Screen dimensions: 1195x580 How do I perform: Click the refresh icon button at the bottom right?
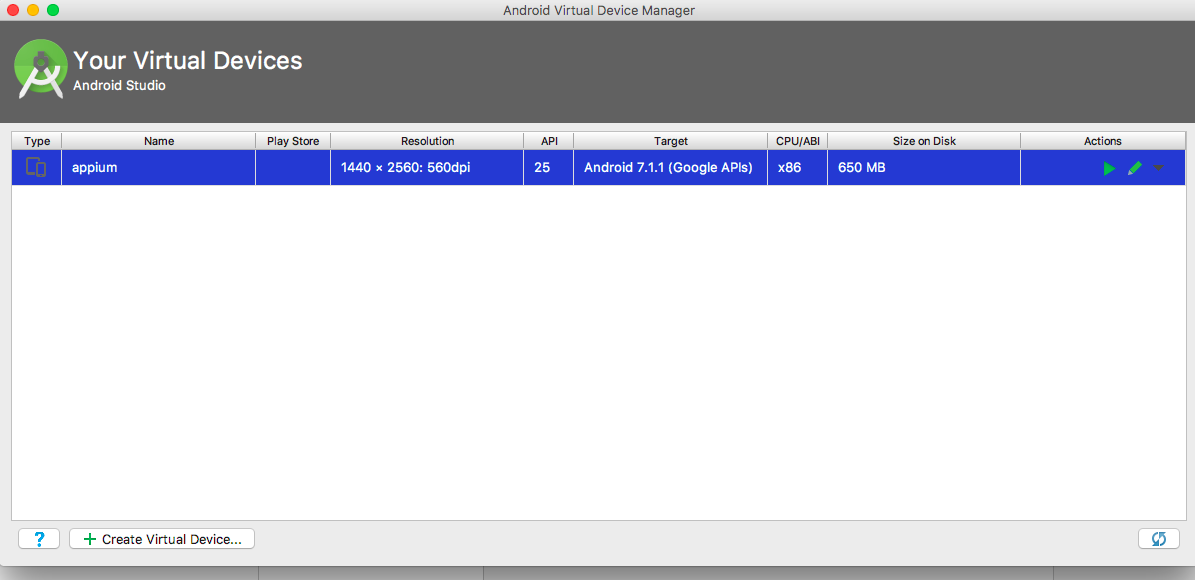point(1158,539)
